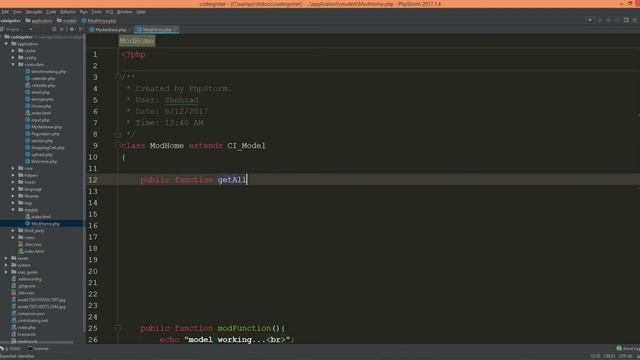Viewport: 640px width, 360px height.
Task: Select email.php in controllers folder
Action: (x=38, y=92)
